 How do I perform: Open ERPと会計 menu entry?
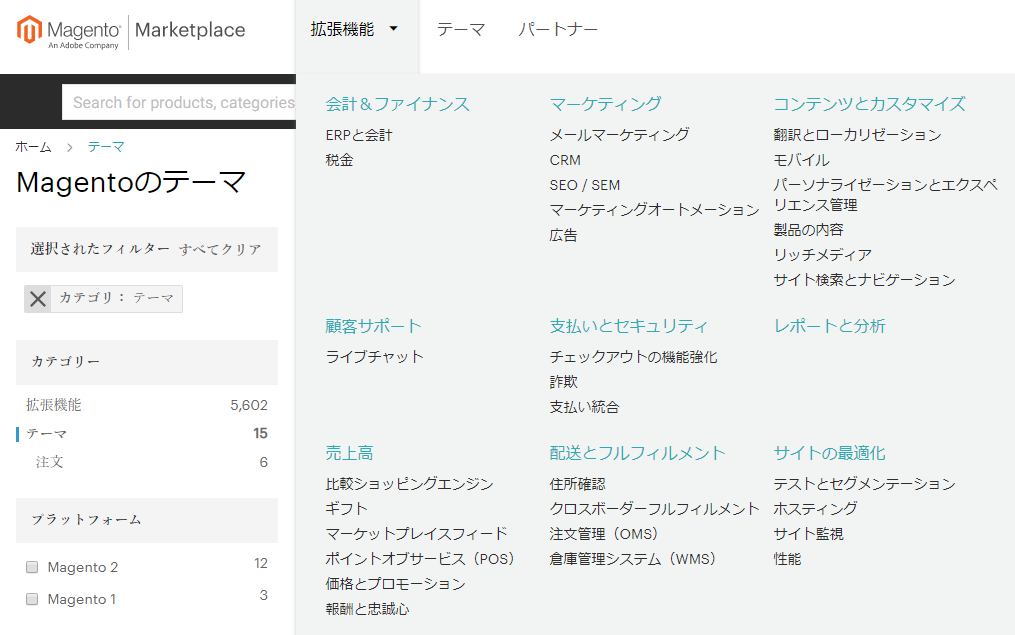pos(359,135)
